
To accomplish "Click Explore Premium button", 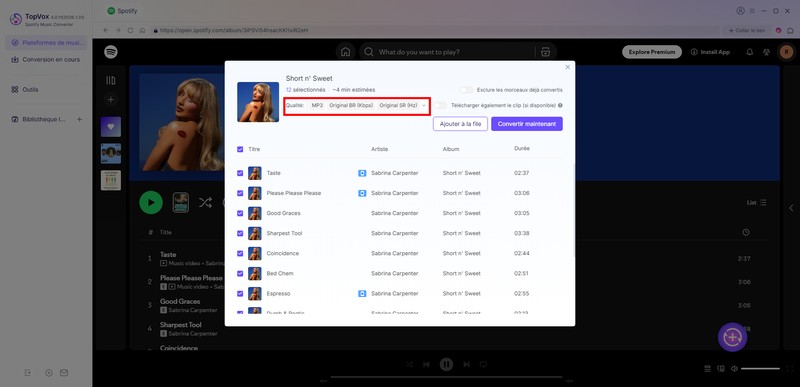I will 652,52.
